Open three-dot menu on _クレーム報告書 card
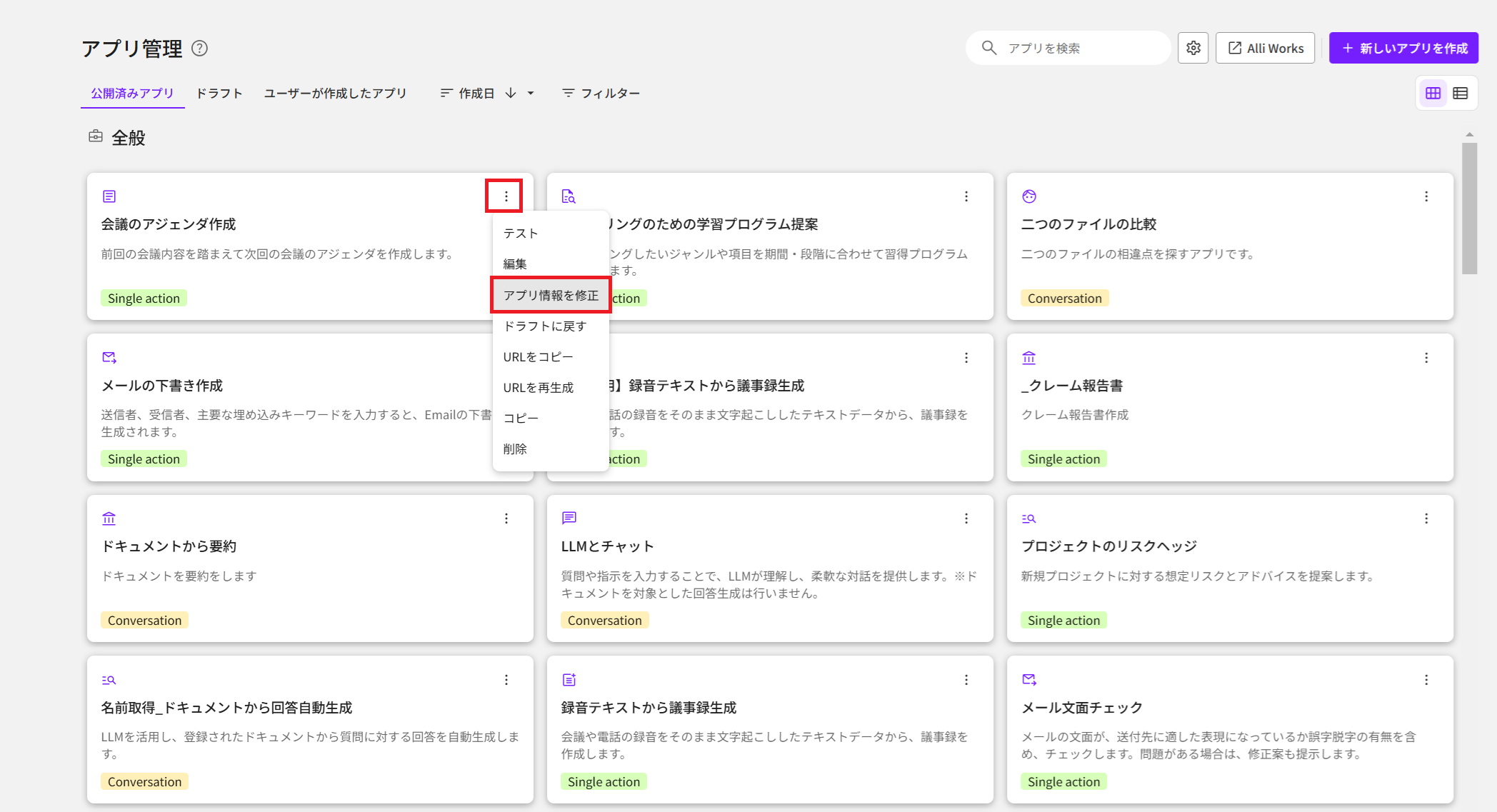 point(1426,358)
